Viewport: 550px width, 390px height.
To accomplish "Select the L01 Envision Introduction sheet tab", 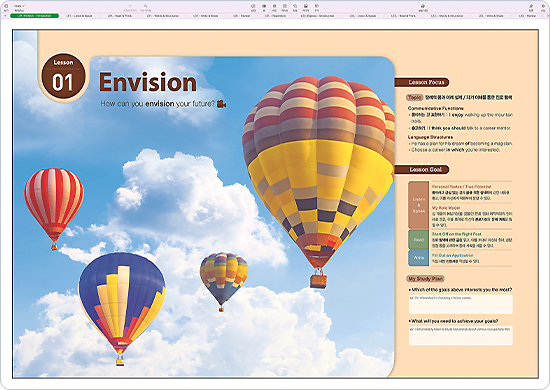I will point(34,16).
